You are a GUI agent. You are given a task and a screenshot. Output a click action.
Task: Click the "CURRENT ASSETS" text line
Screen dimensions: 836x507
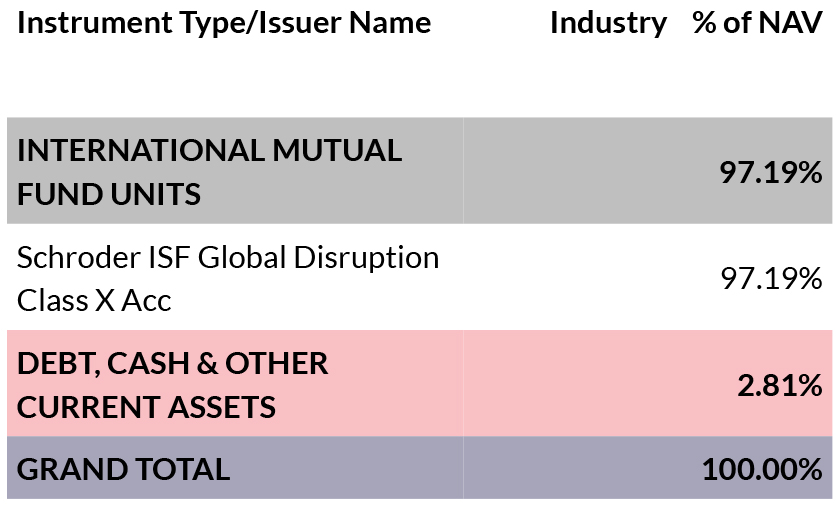pos(147,407)
